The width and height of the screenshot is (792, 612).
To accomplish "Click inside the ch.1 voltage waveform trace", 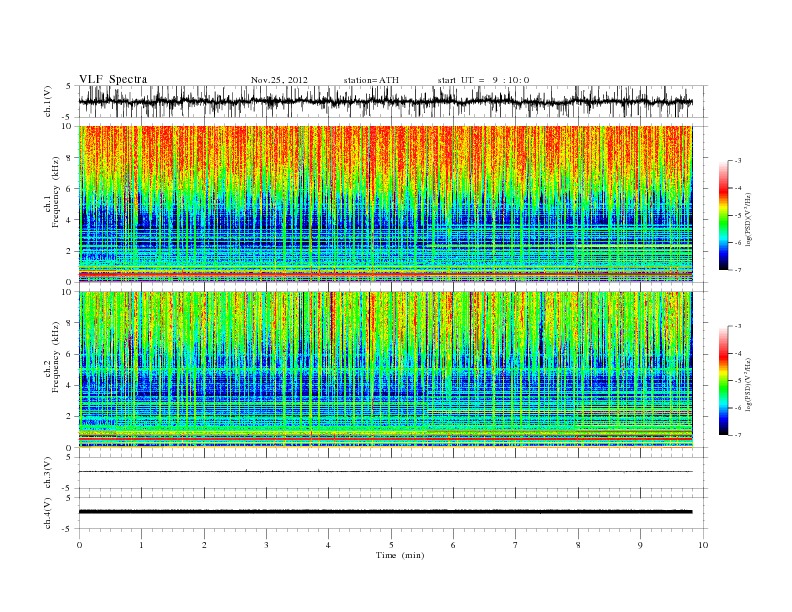I will coord(385,101).
